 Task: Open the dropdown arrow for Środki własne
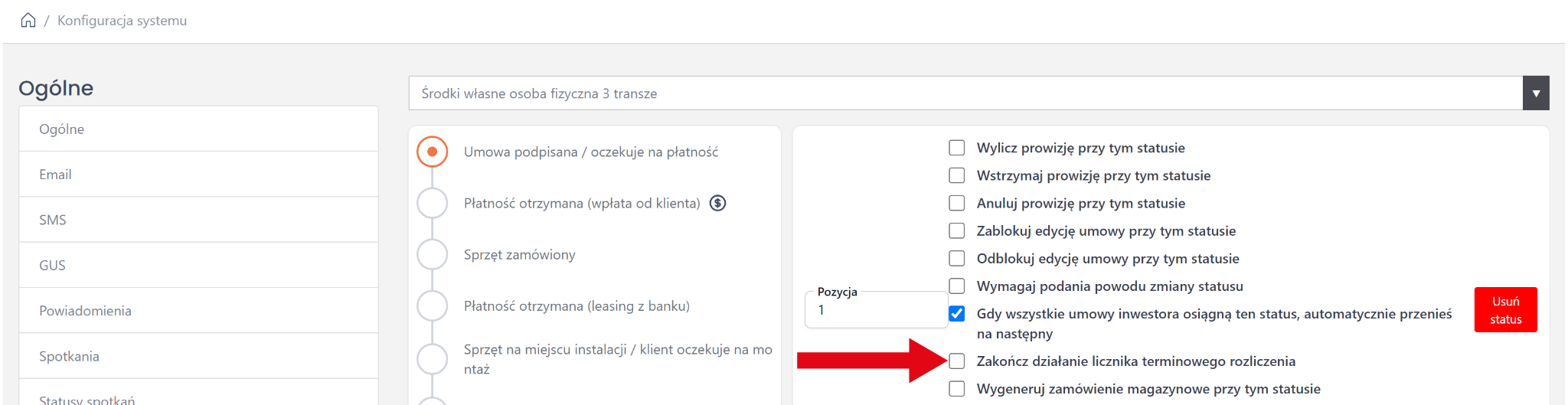coord(1535,93)
